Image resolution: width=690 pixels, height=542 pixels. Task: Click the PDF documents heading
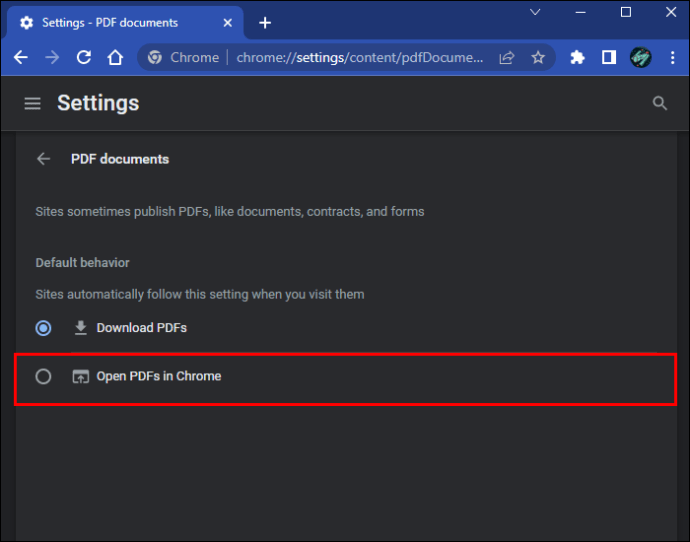[120, 159]
